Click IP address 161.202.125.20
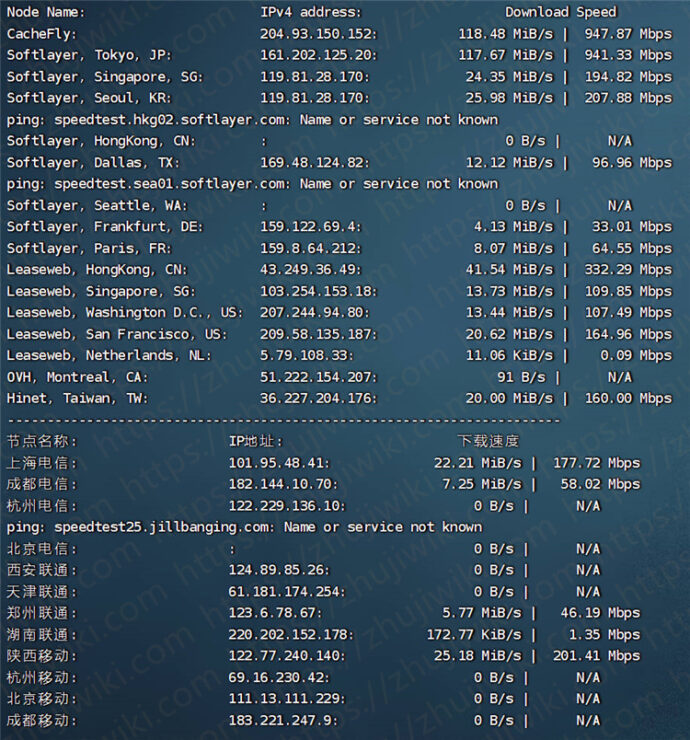The width and height of the screenshot is (690, 740). 319,55
